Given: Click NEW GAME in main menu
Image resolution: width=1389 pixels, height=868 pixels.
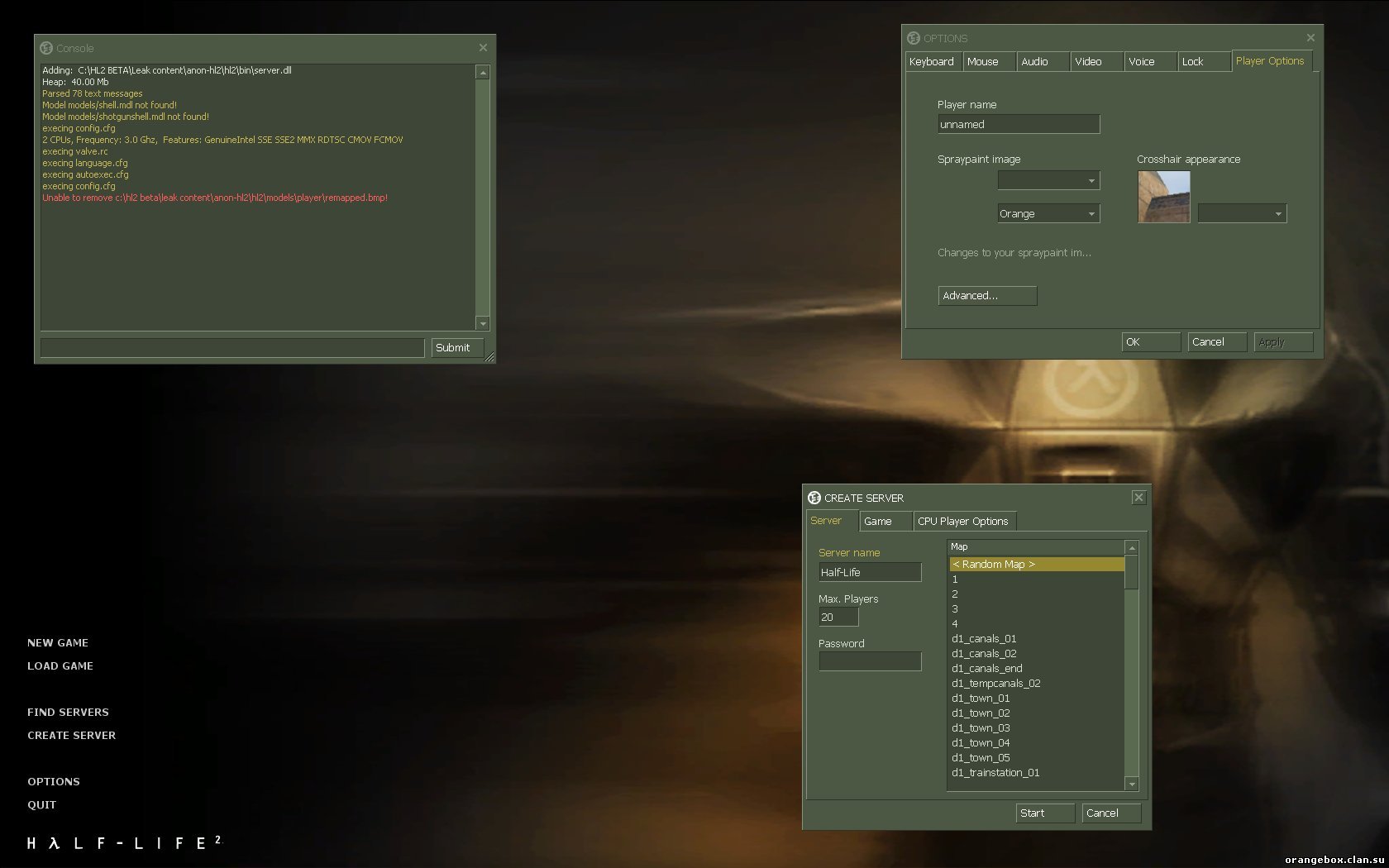Looking at the screenshot, I should [x=58, y=642].
